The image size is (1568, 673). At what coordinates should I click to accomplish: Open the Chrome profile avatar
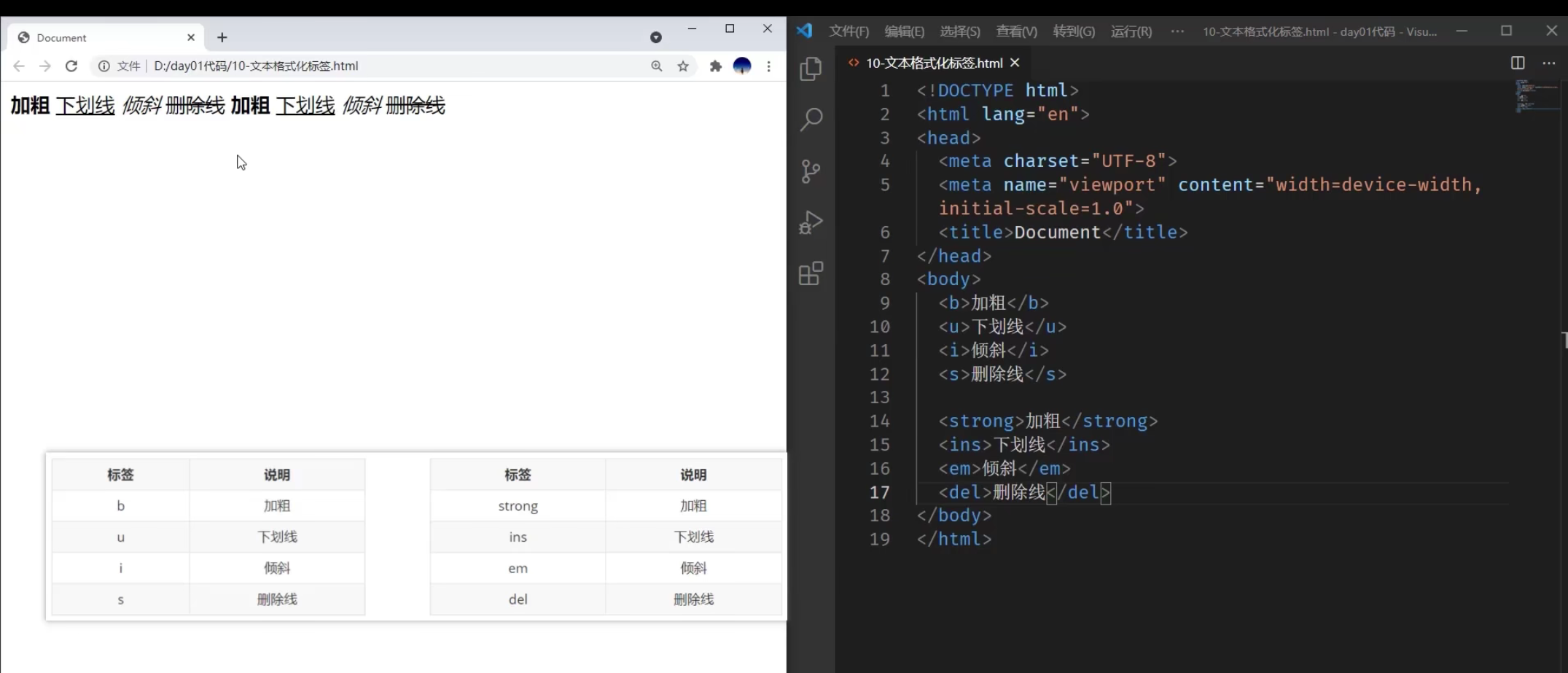tap(742, 66)
